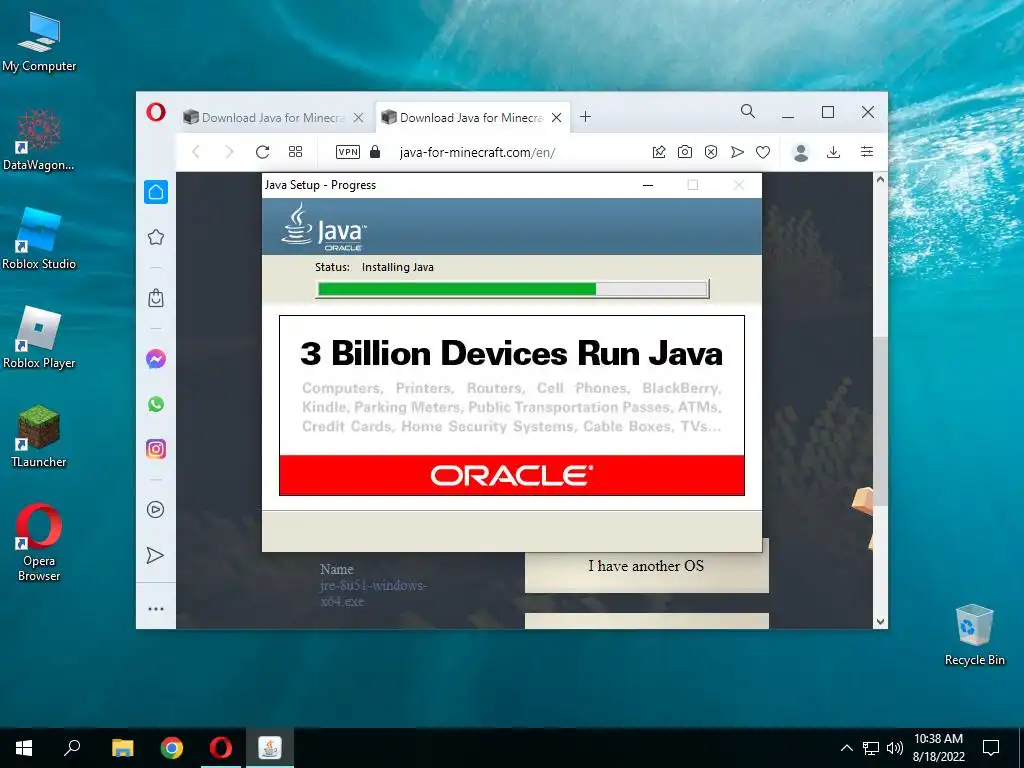Open the volume speaker tray icon

click(894, 748)
